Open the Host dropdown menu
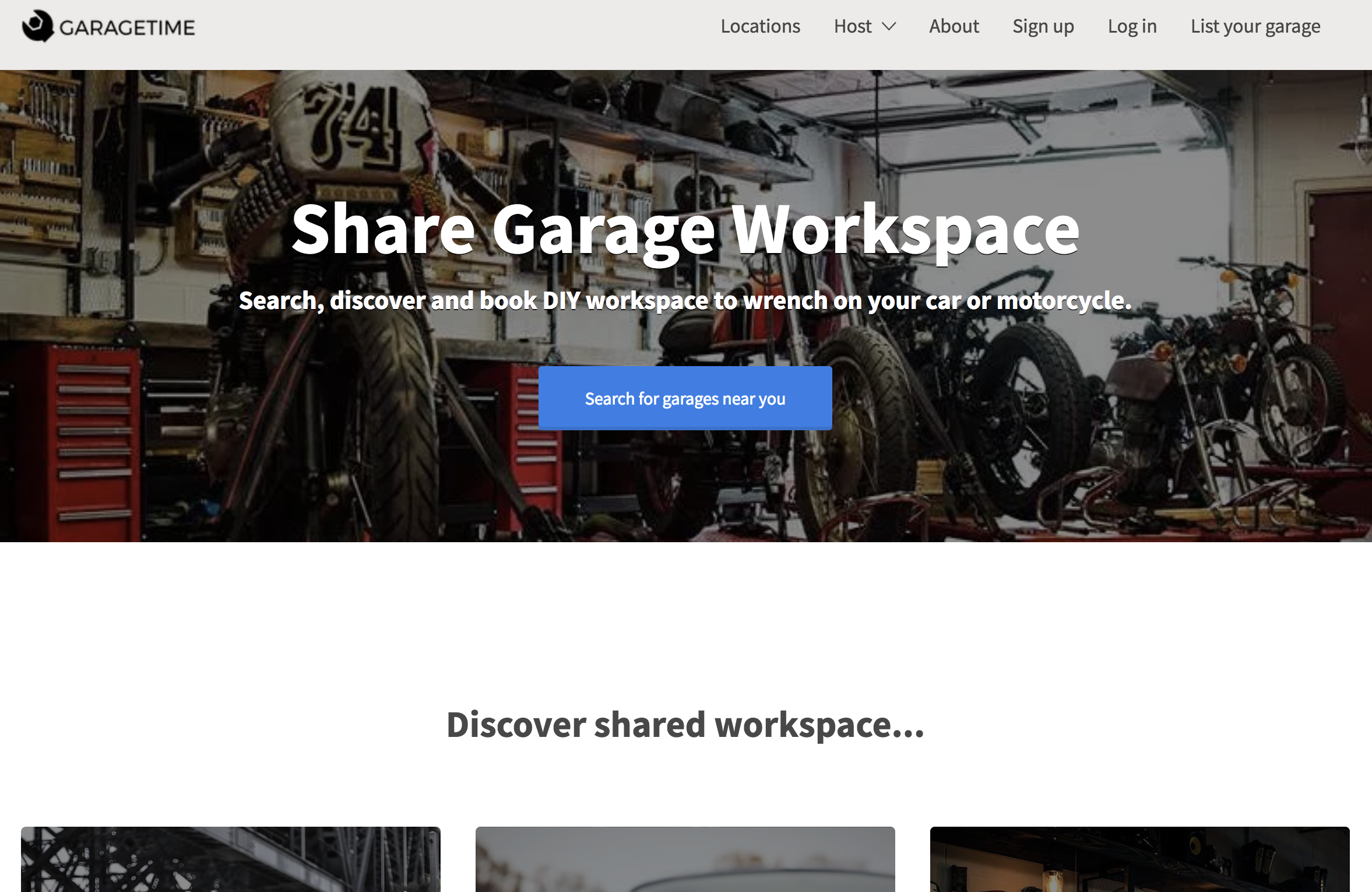 point(853,26)
